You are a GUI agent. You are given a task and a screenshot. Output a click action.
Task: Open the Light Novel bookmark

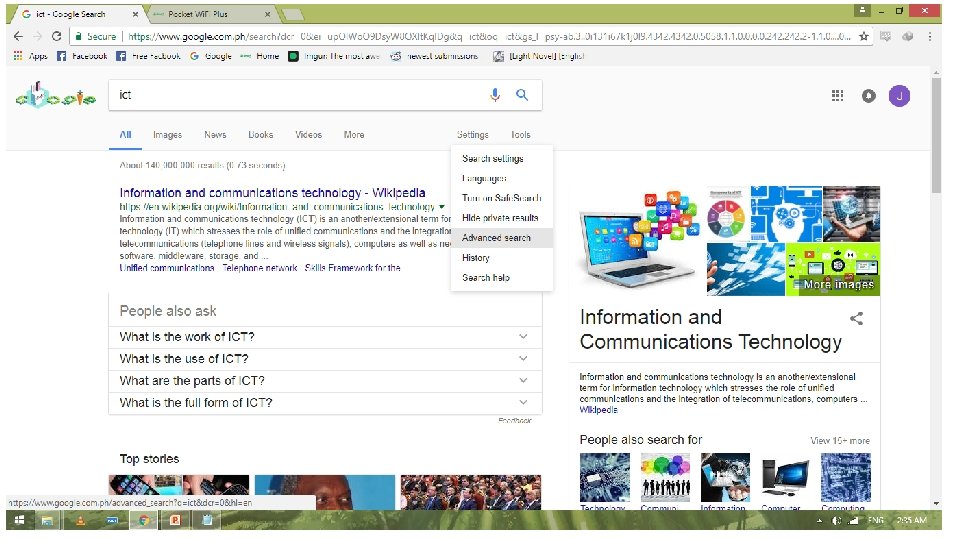[539, 56]
